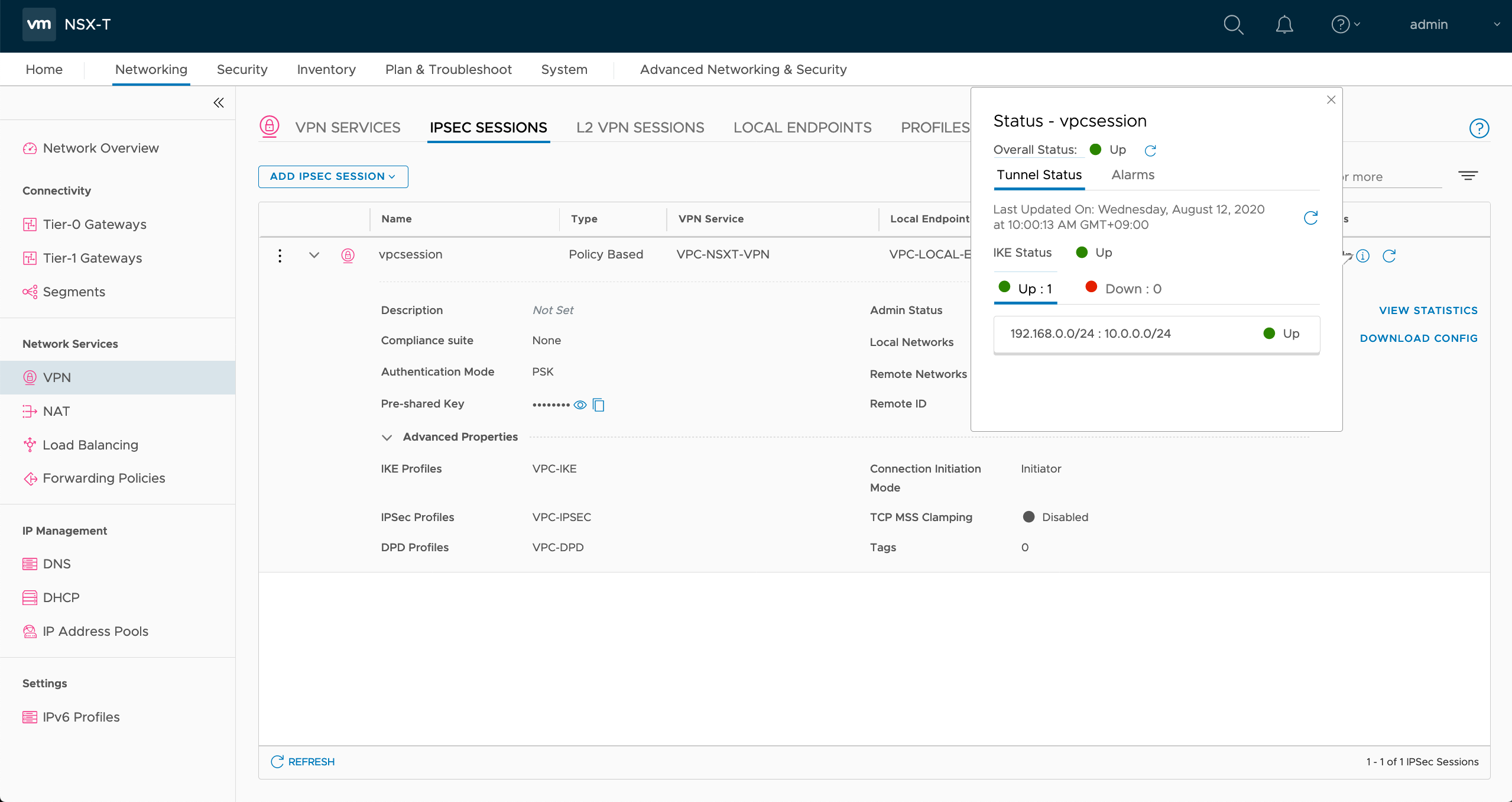Click the VPN page header lock icon
This screenshot has width=1512, height=802.
pyautogui.click(x=270, y=127)
